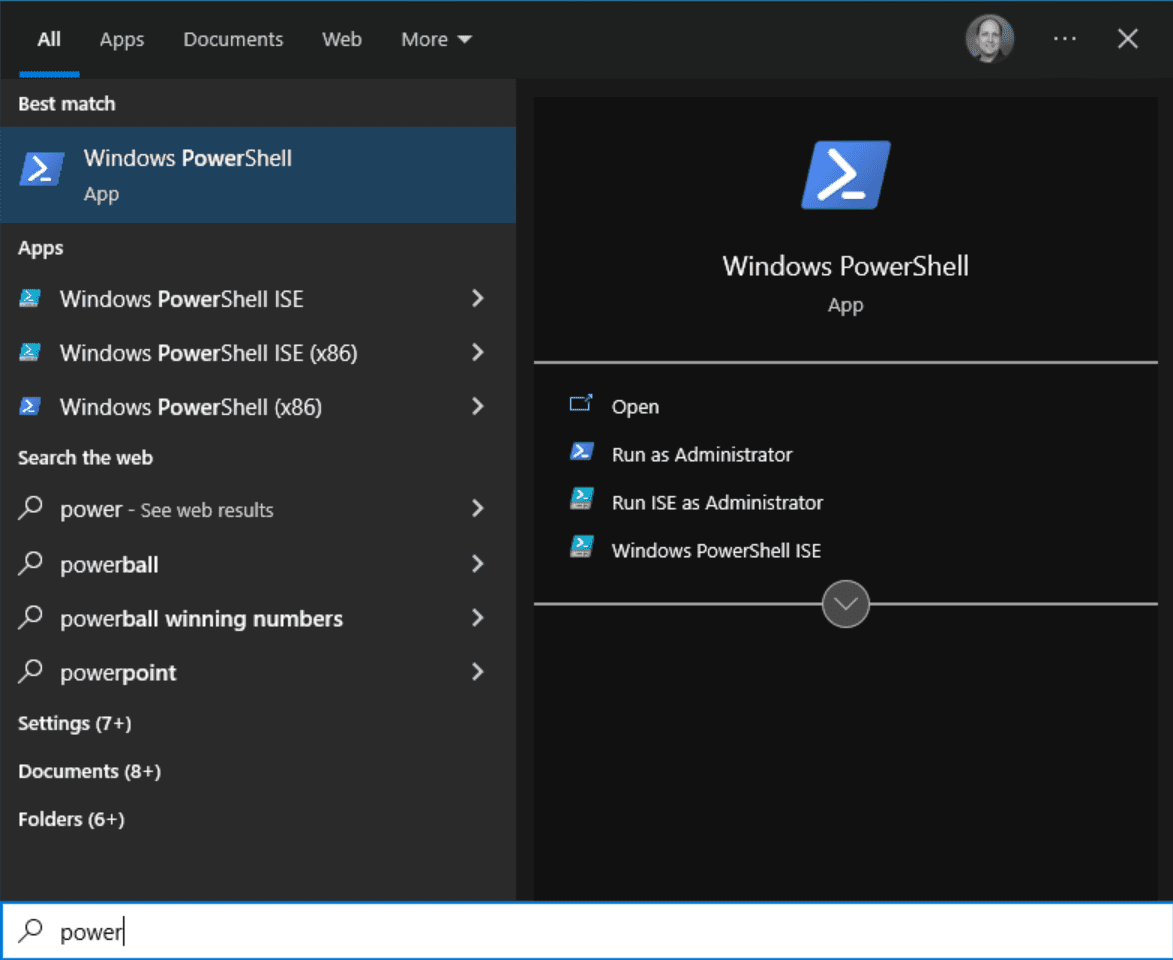Screen dimensions: 1173x960
Task: Choose Run ISE as Administrator
Action: pos(717,502)
